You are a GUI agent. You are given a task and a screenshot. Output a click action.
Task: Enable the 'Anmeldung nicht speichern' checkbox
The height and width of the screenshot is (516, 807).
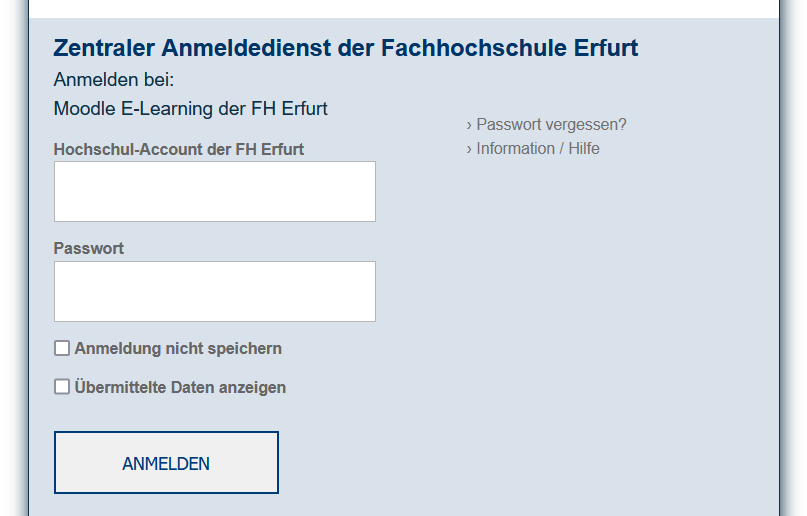62,348
